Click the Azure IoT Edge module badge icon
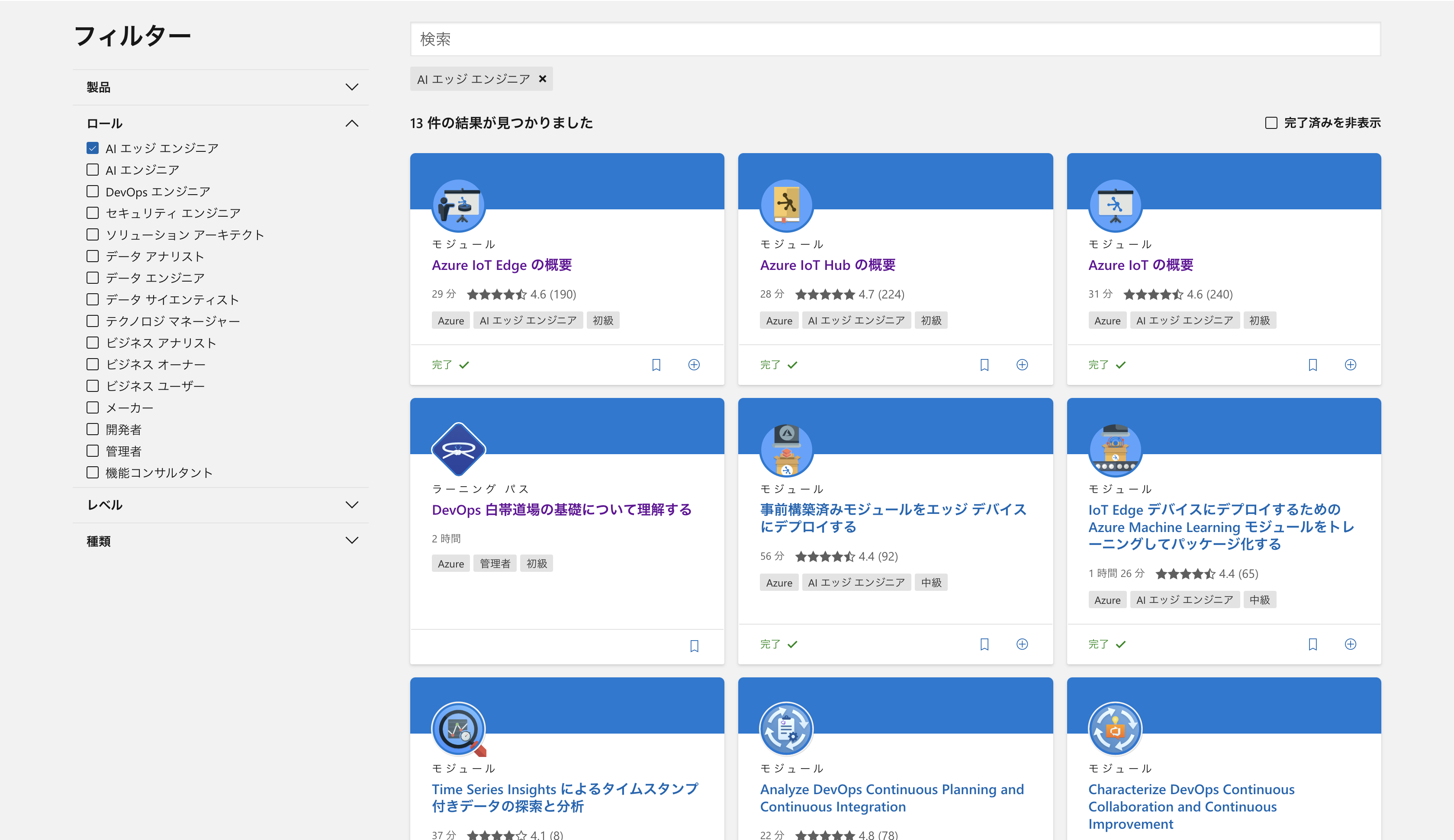The image size is (1454, 840). click(x=459, y=205)
